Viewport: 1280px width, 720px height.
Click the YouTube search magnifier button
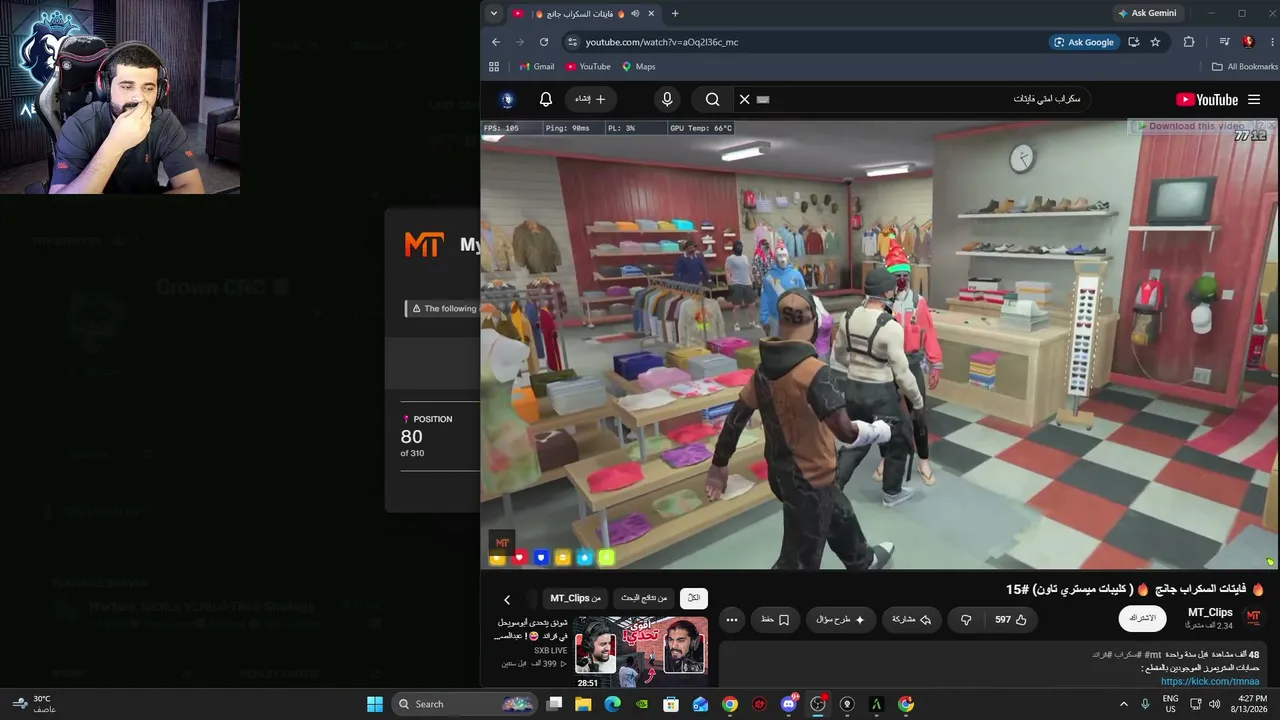coord(712,99)
